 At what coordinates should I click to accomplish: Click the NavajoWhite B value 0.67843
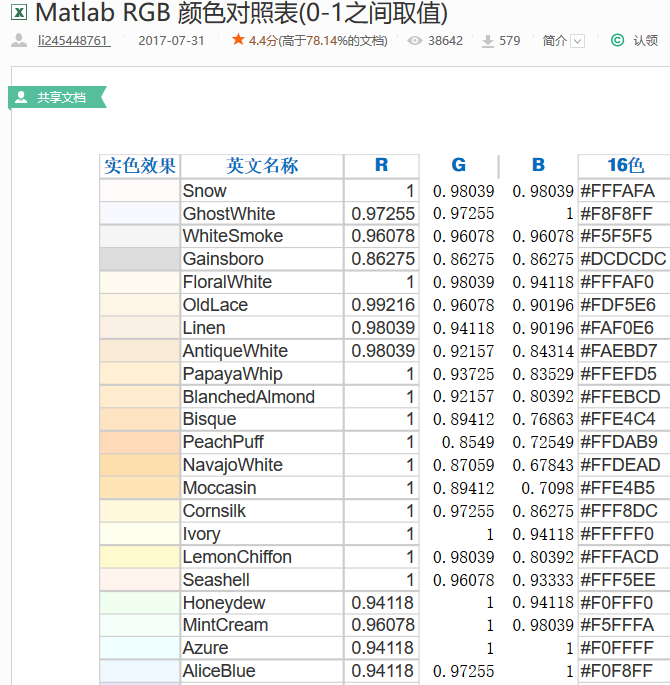(x=543, y=465)
